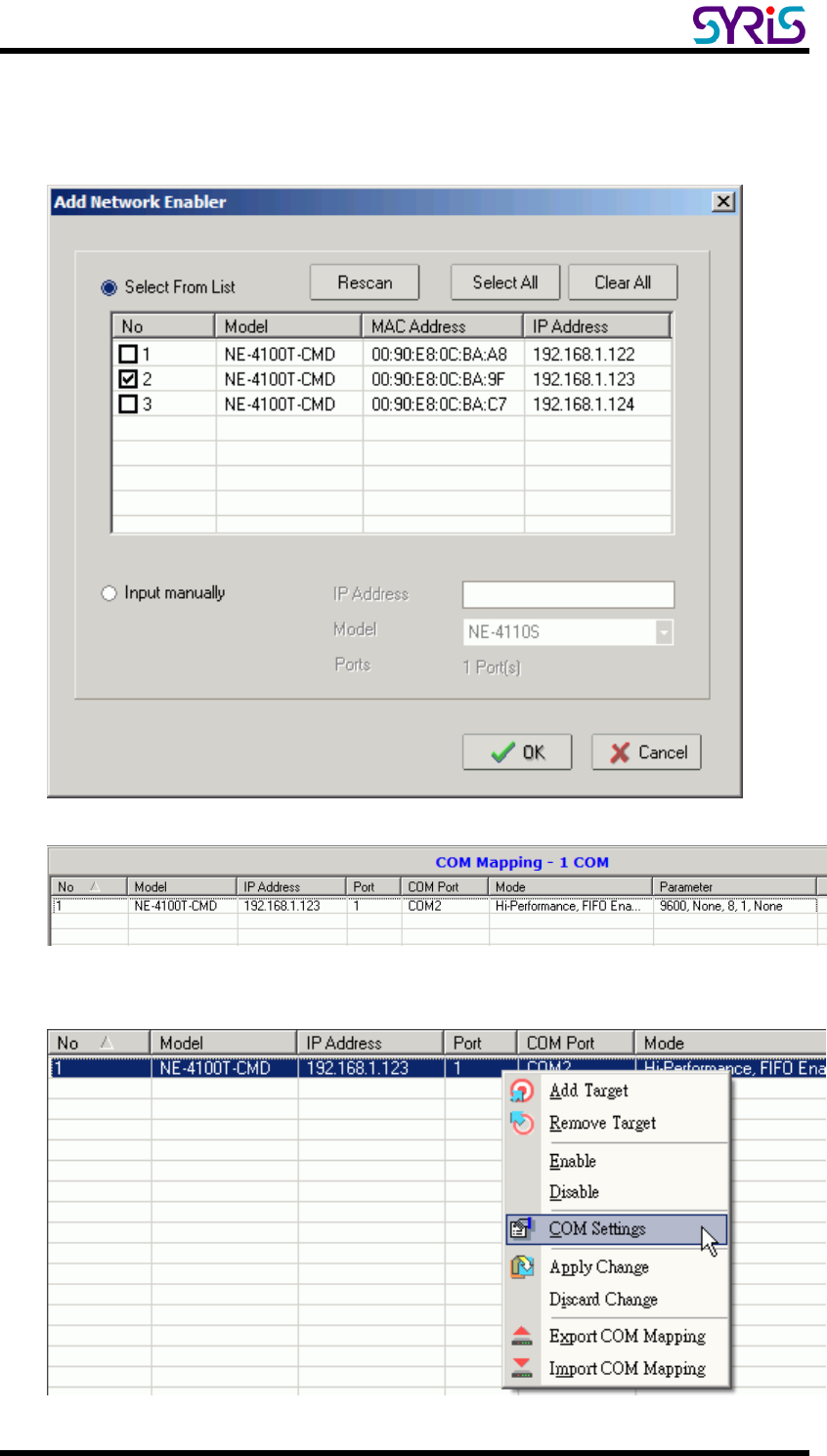Check the box for device number 3
The width and height of the screenshot is (827, 1456).
(x=128, y=404)
